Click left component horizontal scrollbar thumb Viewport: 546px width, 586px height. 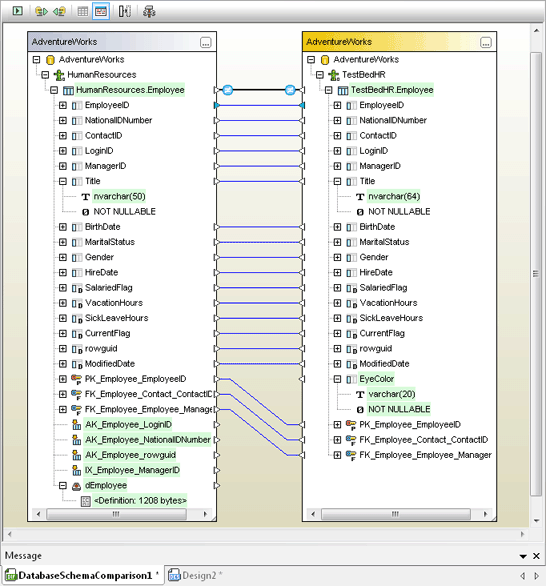pos(116,514)
